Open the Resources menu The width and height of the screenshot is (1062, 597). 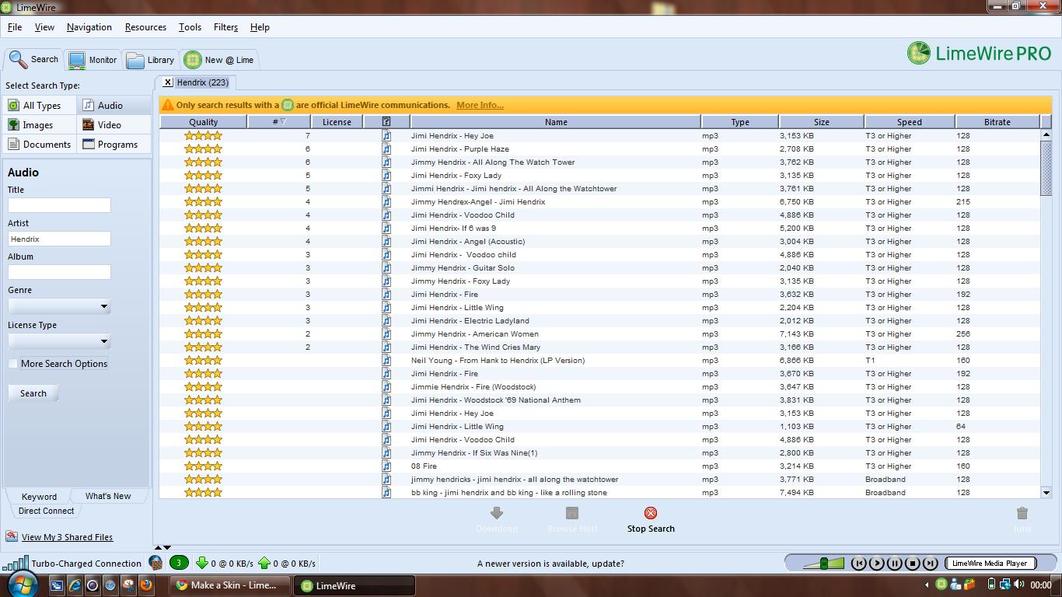[145, 27]
